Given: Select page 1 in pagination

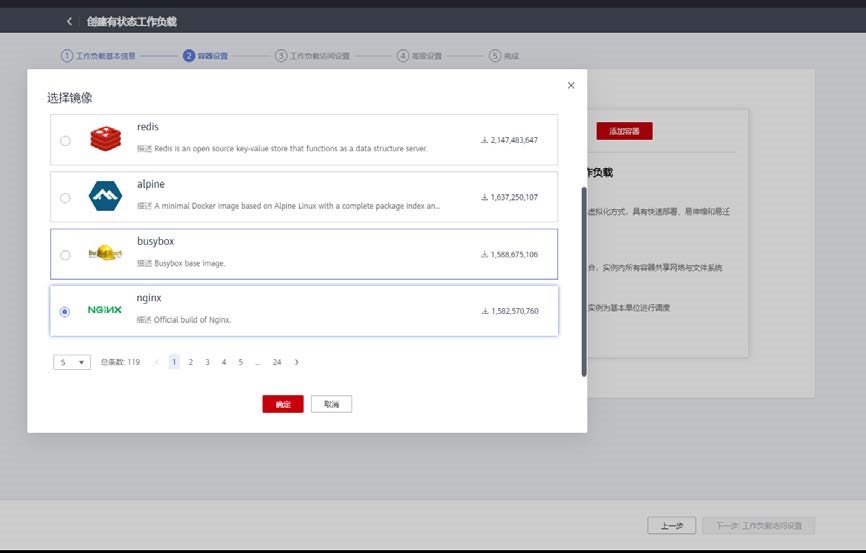Looking at the screenshot, I should tap(174, 362).
